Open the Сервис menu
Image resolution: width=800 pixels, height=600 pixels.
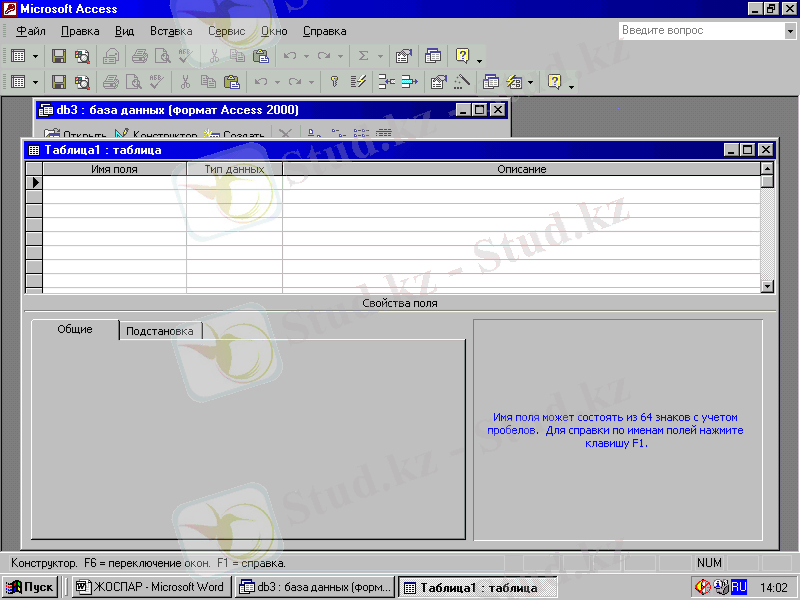(x=226, y=31)
